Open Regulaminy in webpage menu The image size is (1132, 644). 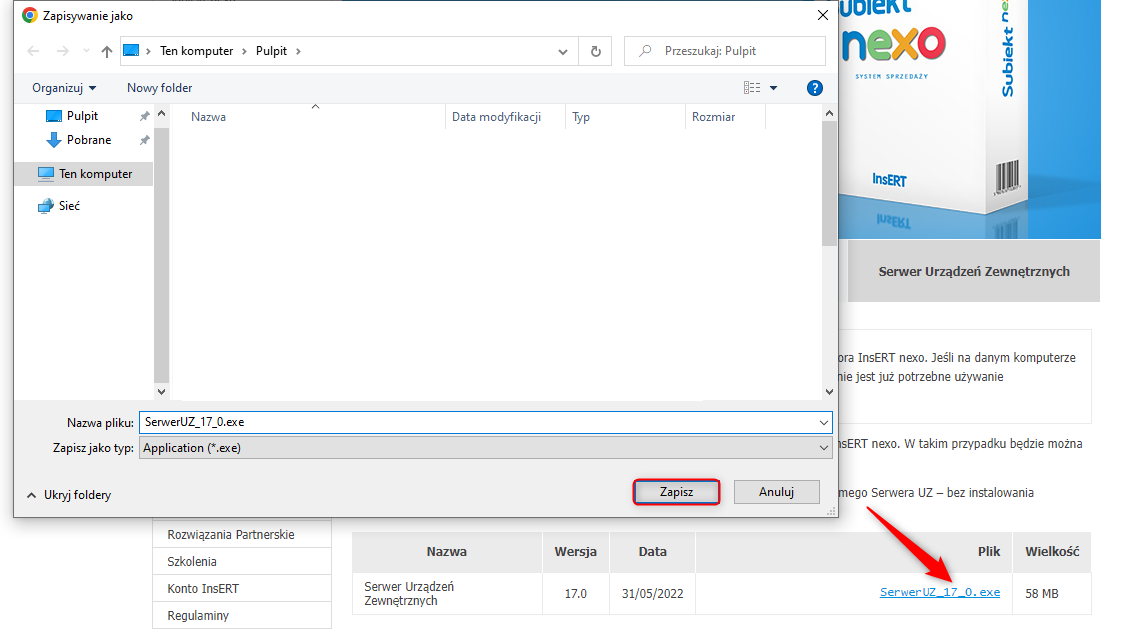click(198, 616)
